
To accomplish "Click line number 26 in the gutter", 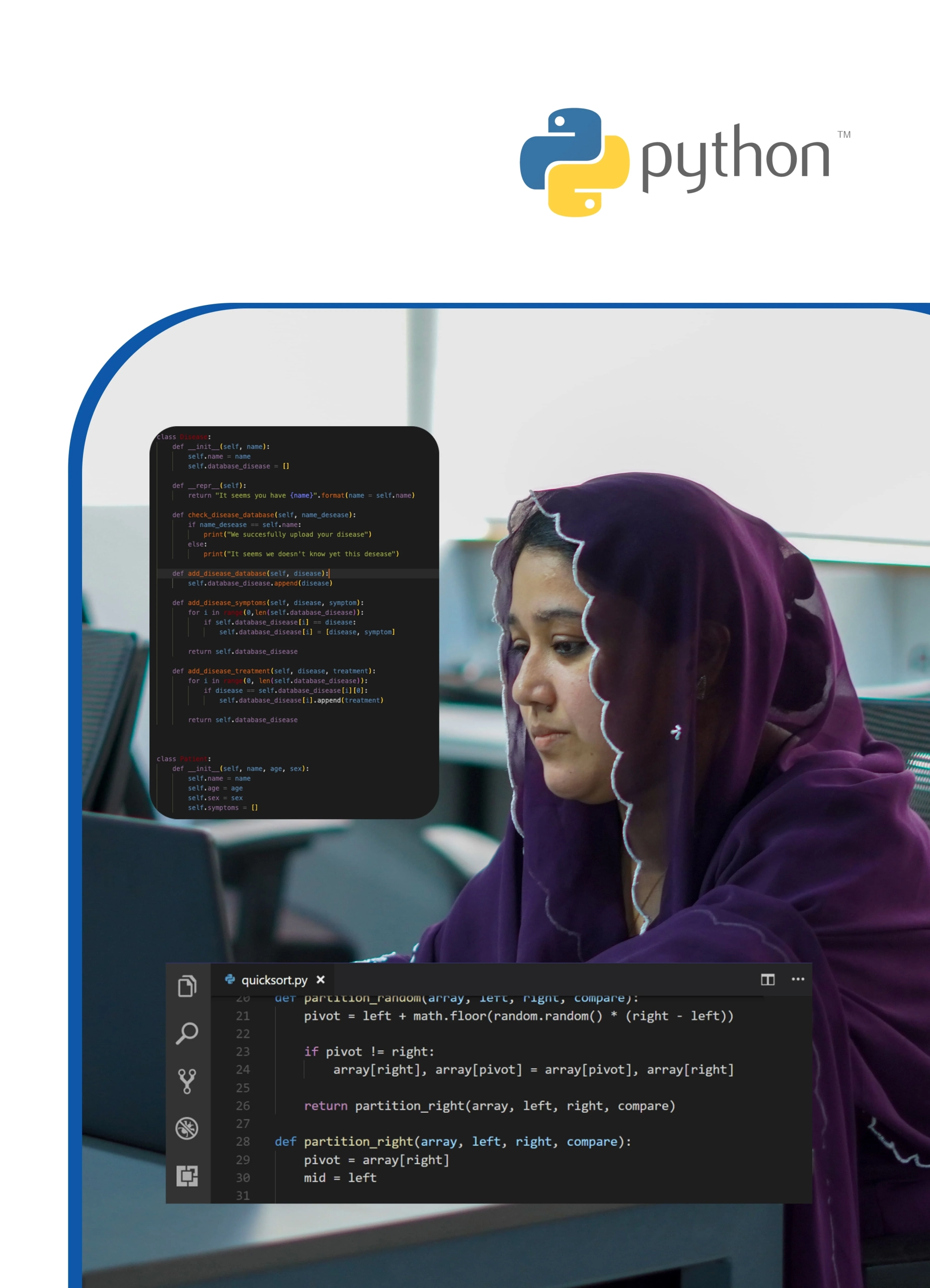I will (243, 1106).
